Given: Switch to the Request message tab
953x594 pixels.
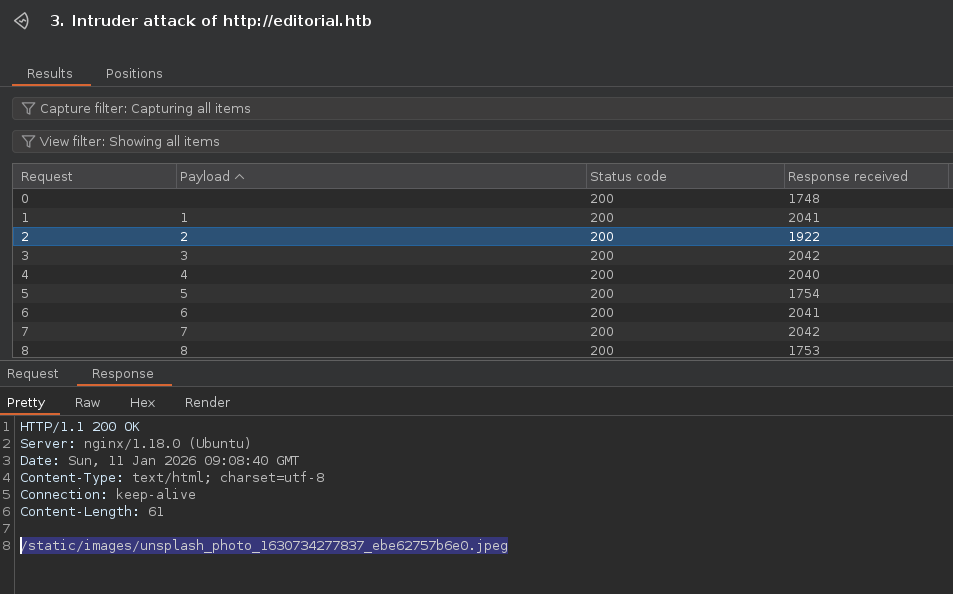Looking at the screenshot, I should (33, 373).
